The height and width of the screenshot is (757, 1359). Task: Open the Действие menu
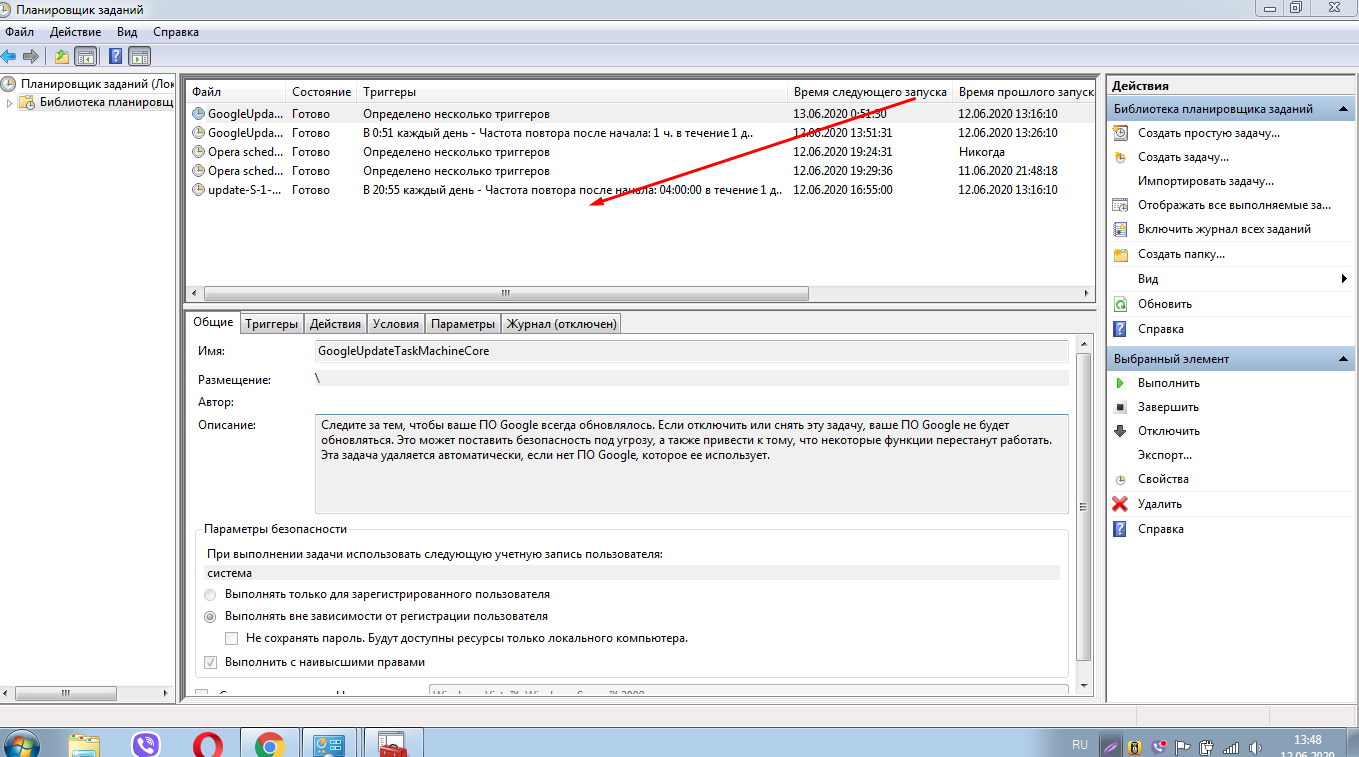point(74,32)
